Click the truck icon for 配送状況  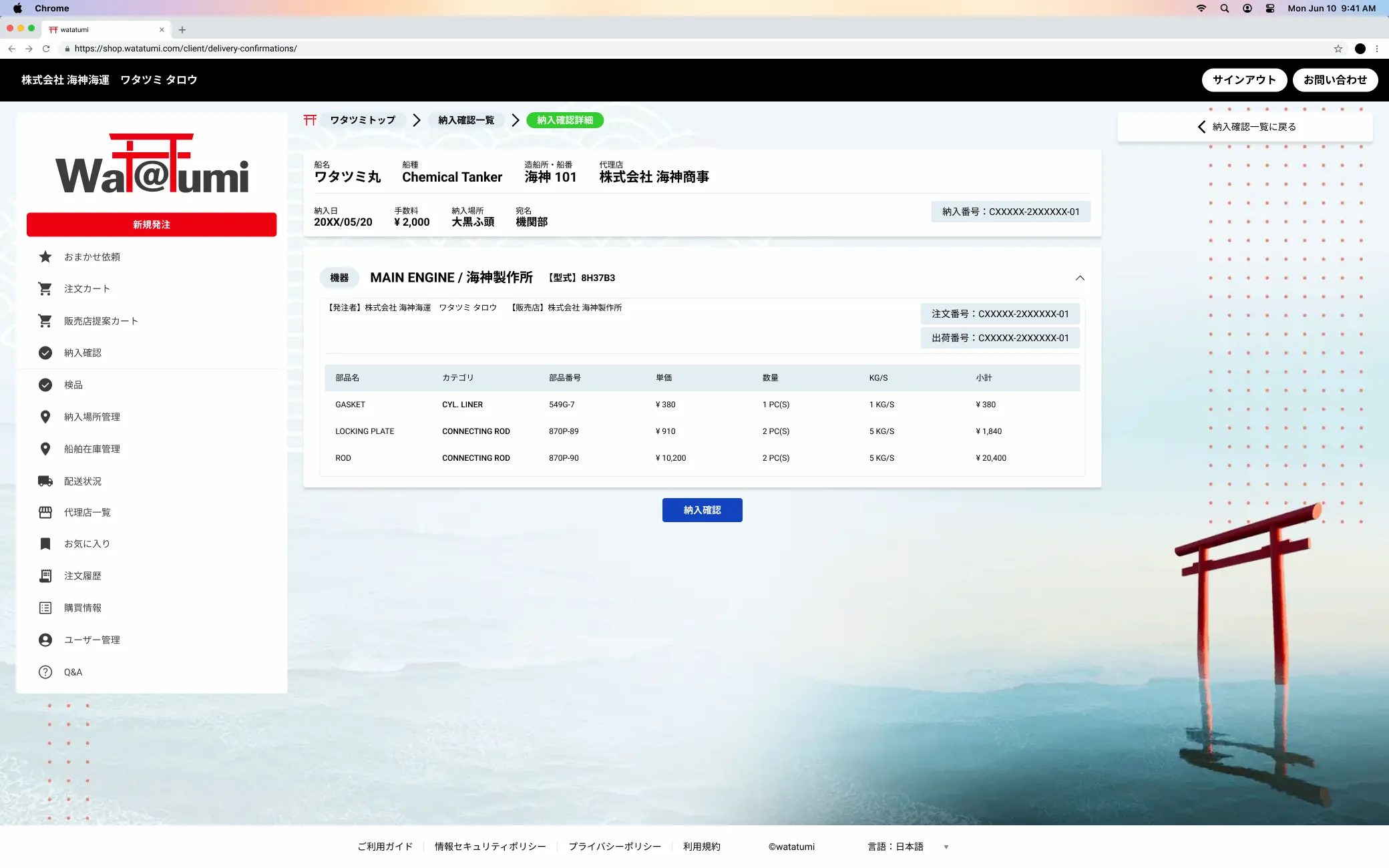tap(45, 481)
